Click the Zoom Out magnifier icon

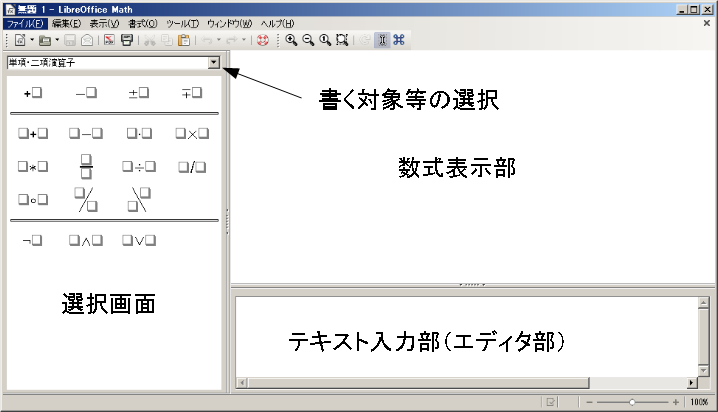[308, 40]
